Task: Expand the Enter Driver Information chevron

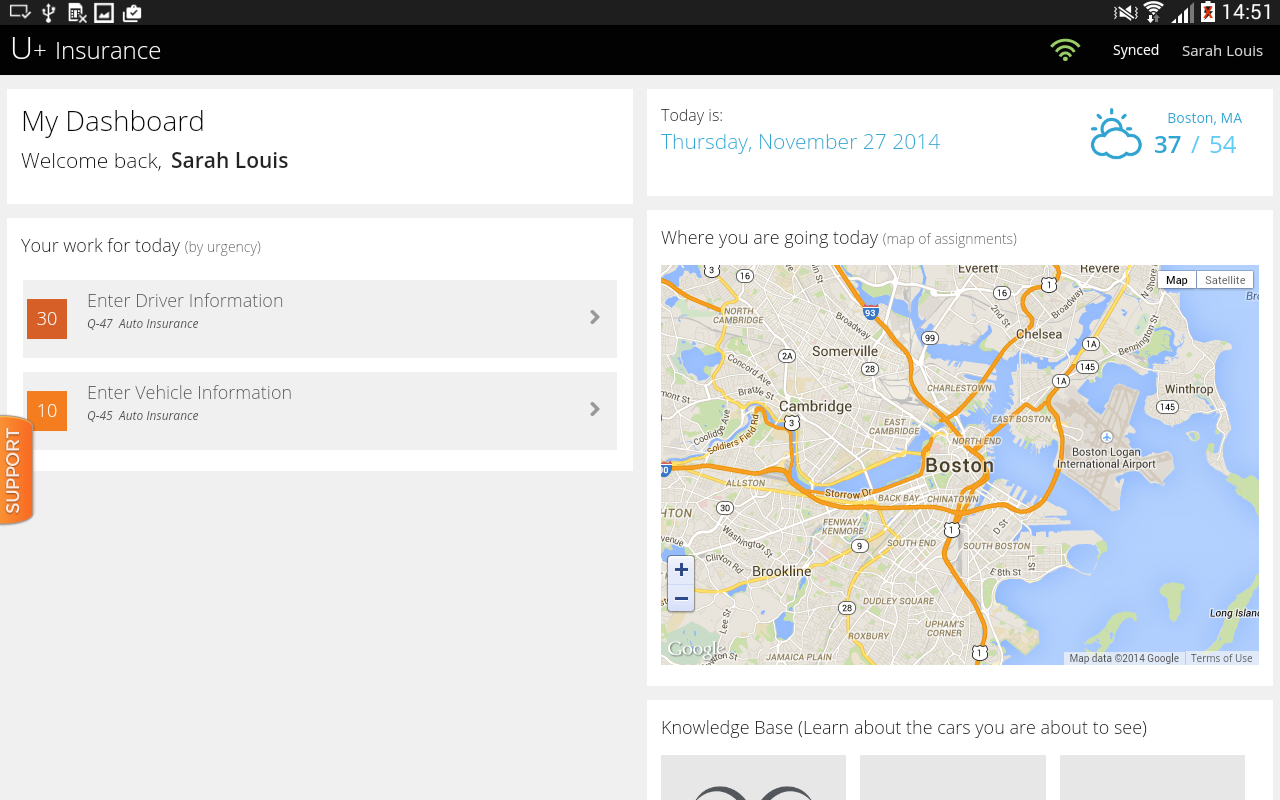Action: click(x=595, y=318)
